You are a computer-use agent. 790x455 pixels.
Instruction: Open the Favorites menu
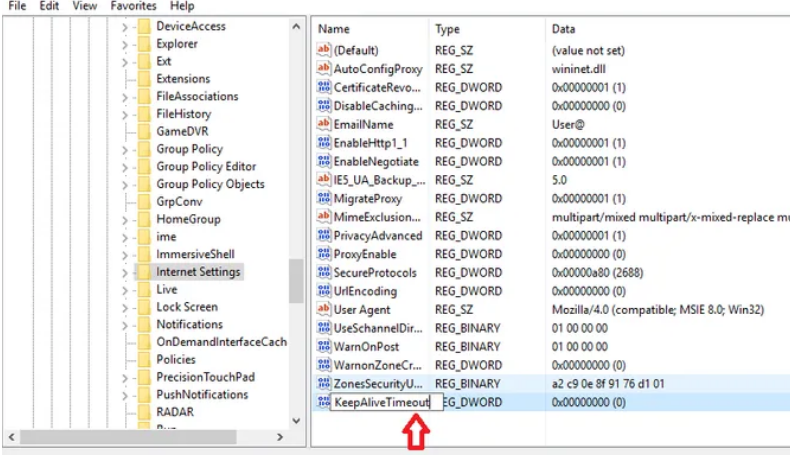(x=133, y=6)
